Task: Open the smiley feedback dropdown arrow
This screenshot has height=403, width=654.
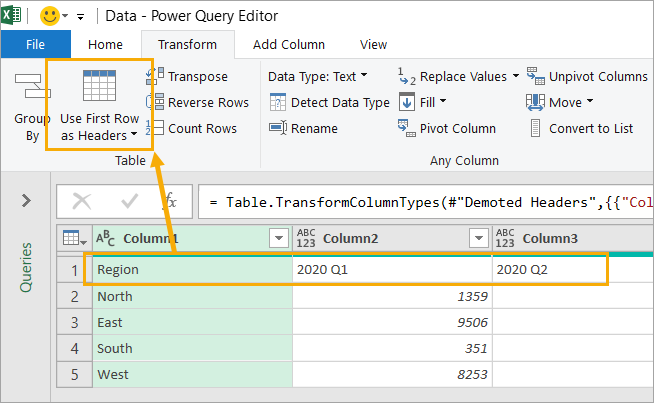Action: 65,16
